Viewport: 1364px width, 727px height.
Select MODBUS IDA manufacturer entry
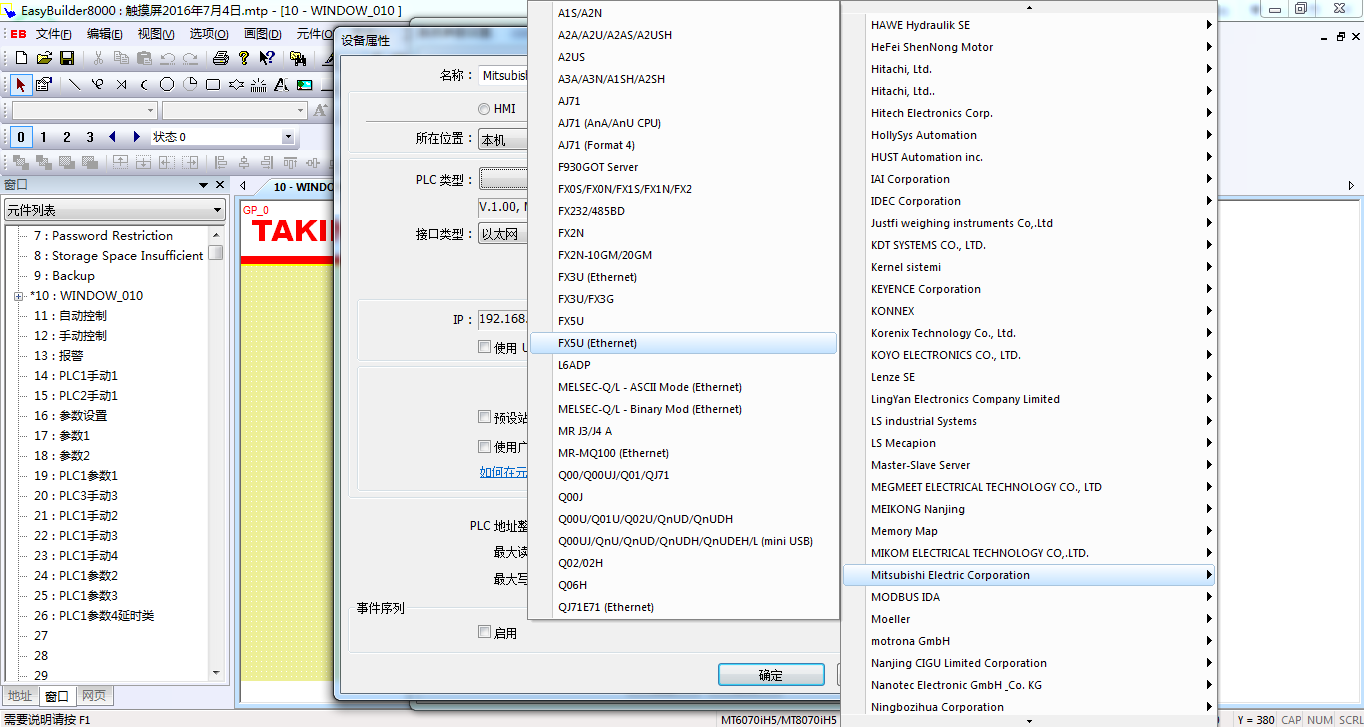pyautogui.click(x=905, y=597)
